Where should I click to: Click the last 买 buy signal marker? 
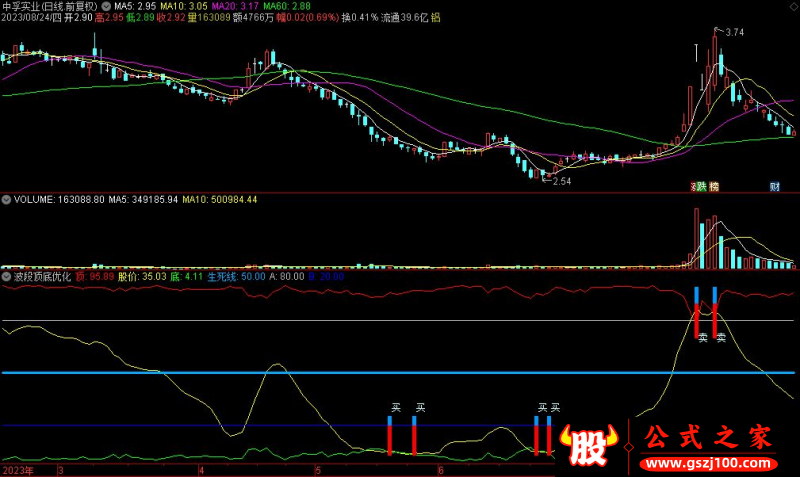[x=556, y=408]
